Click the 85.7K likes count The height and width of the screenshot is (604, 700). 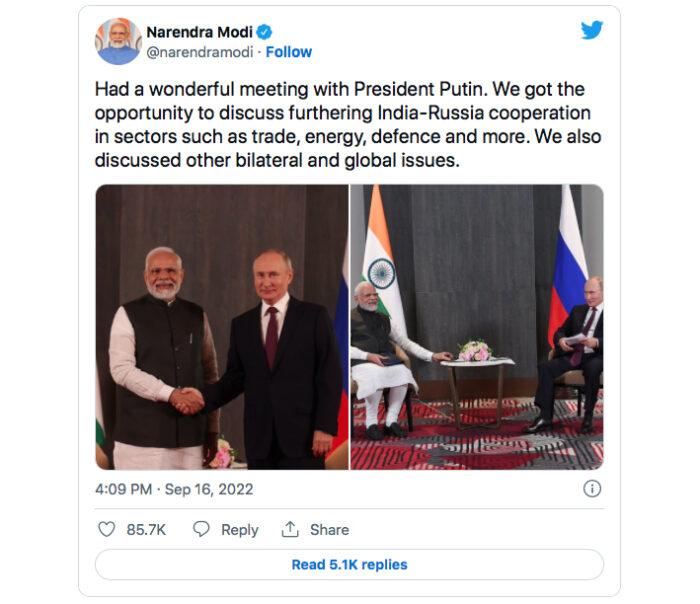tap(146, 529)
